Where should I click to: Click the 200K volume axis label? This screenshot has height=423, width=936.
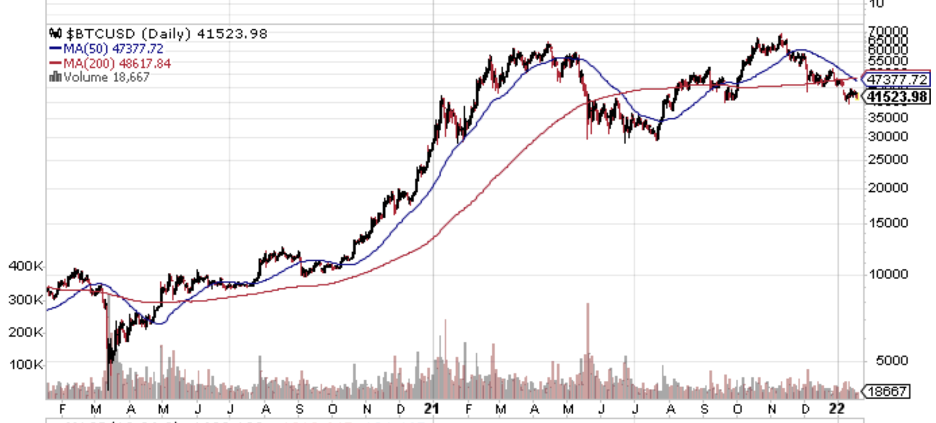coord(25,332)
